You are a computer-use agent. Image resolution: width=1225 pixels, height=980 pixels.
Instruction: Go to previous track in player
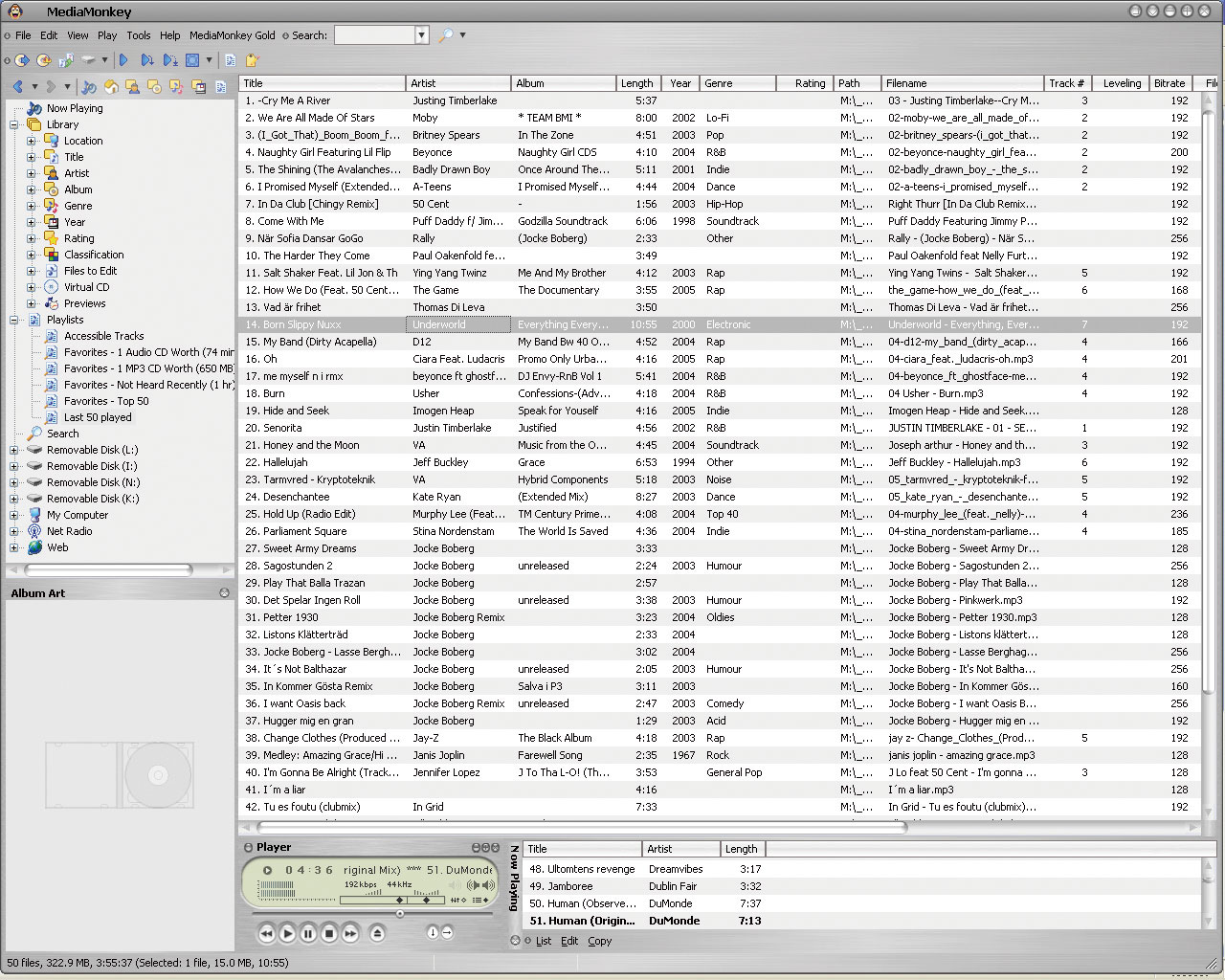266,933
